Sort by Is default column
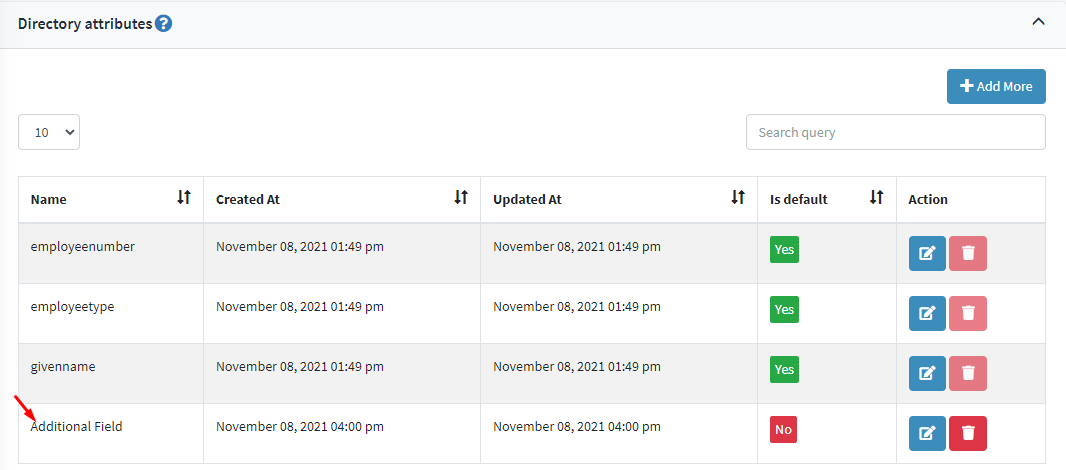This screenshot has height=470, width=1066. tap(876, 198)
